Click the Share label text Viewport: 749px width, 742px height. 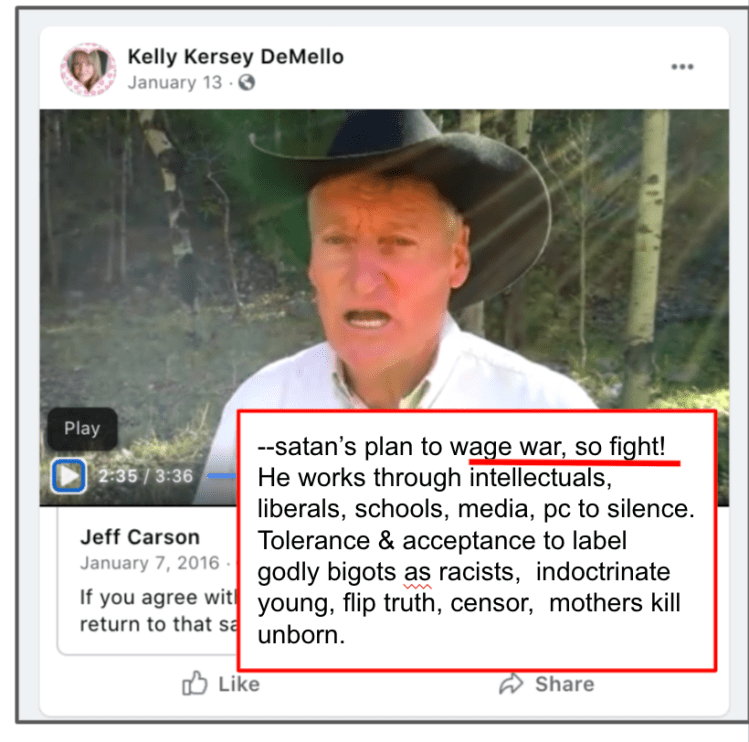pos(565,684)
